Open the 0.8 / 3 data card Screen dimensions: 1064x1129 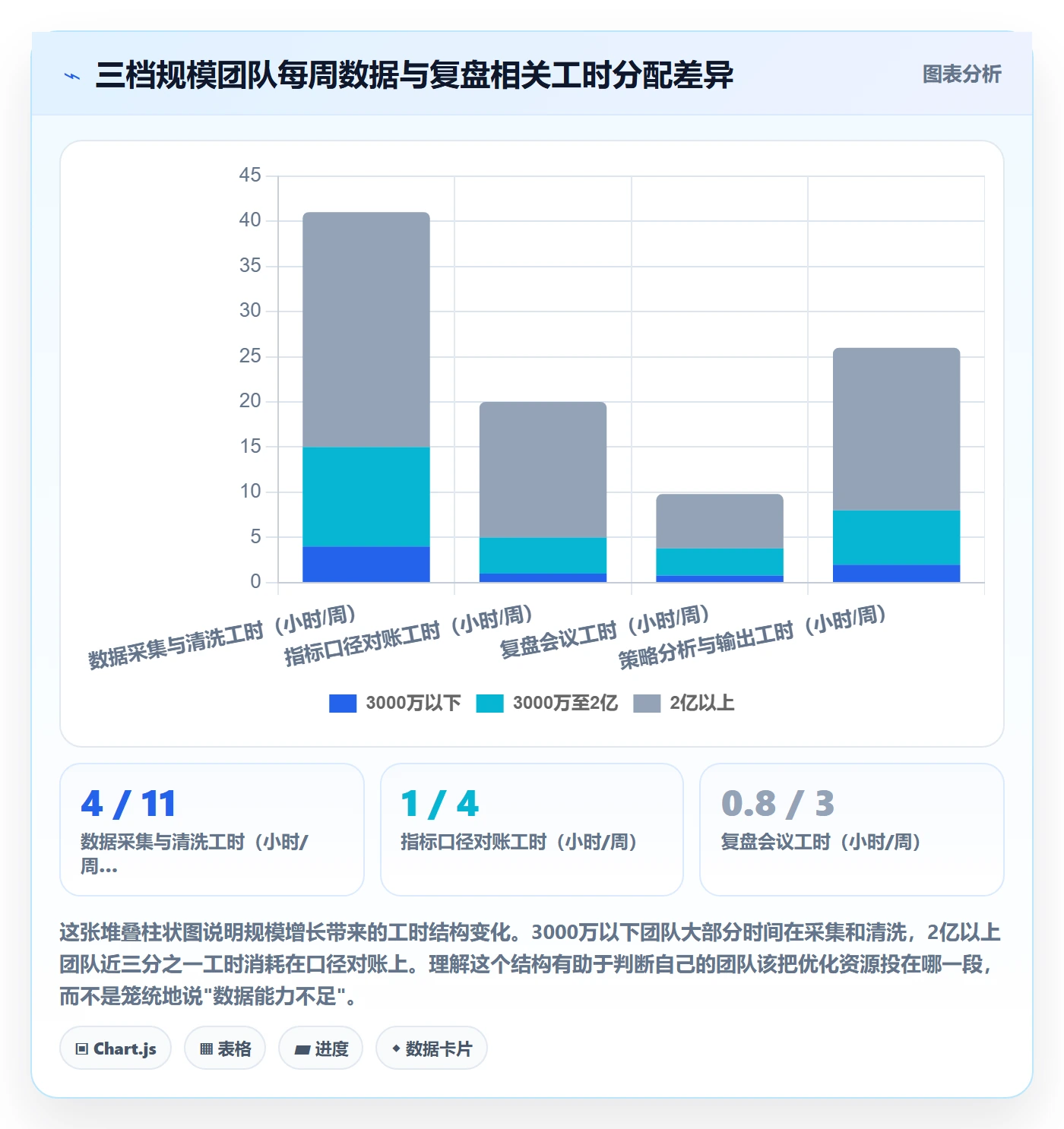[852, 830]
